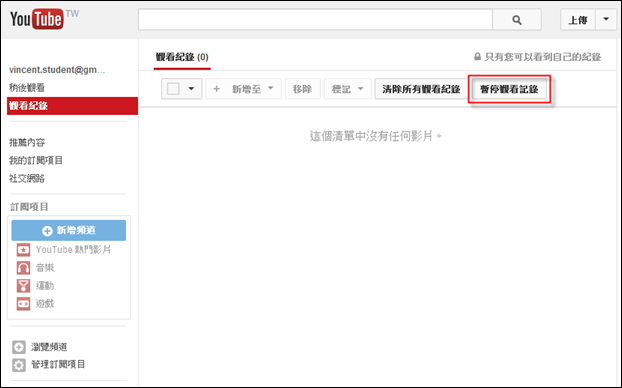Click the 訂閱項目 heading
The width and height of the screenshot is (622, 388).
pyautogui.click(x=29, y=207)
